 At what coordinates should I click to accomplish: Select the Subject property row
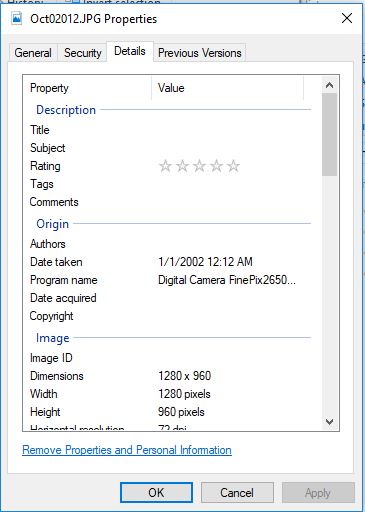click(x=167, y=148)
